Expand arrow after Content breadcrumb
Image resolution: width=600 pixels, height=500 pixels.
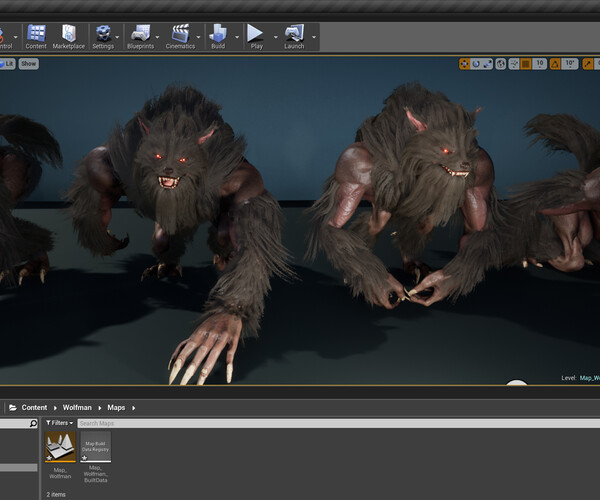point(55,408)
